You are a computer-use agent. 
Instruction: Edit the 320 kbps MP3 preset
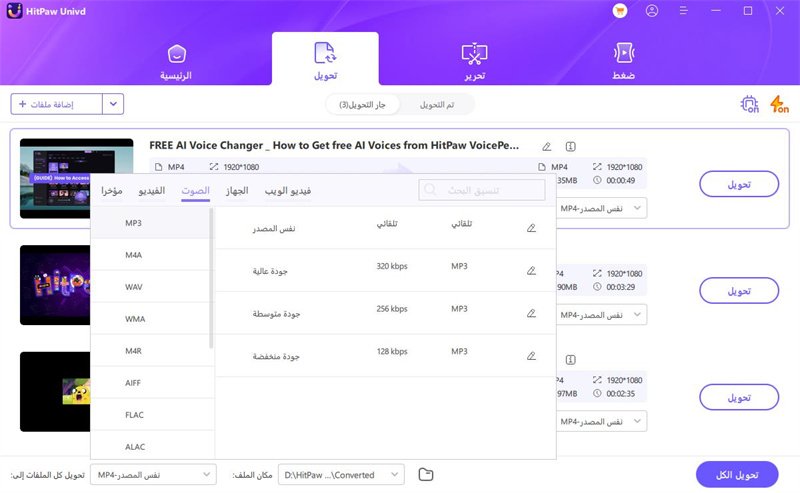(x=531, y=270)
